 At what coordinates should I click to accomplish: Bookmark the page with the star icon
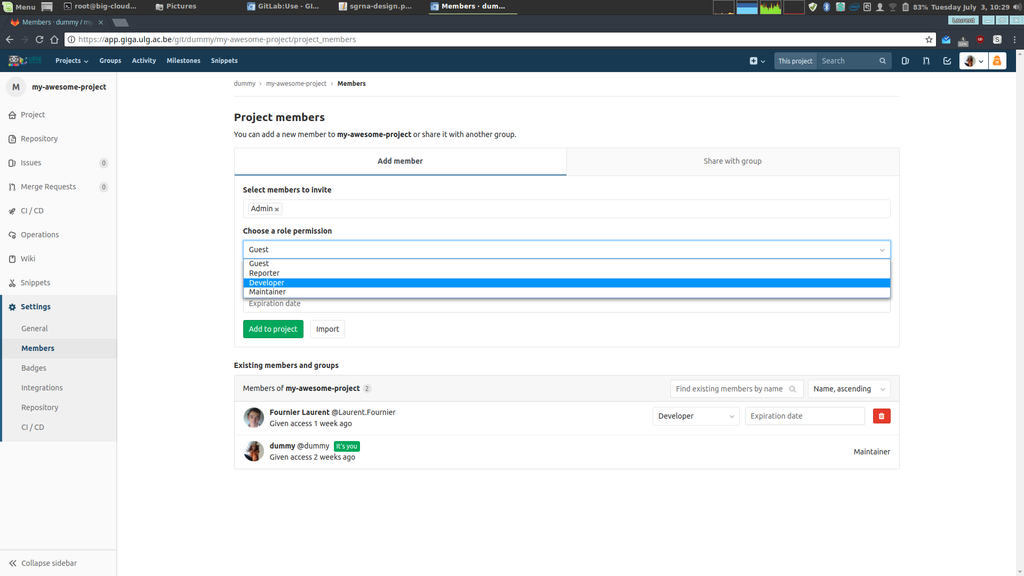coord(929,39)
